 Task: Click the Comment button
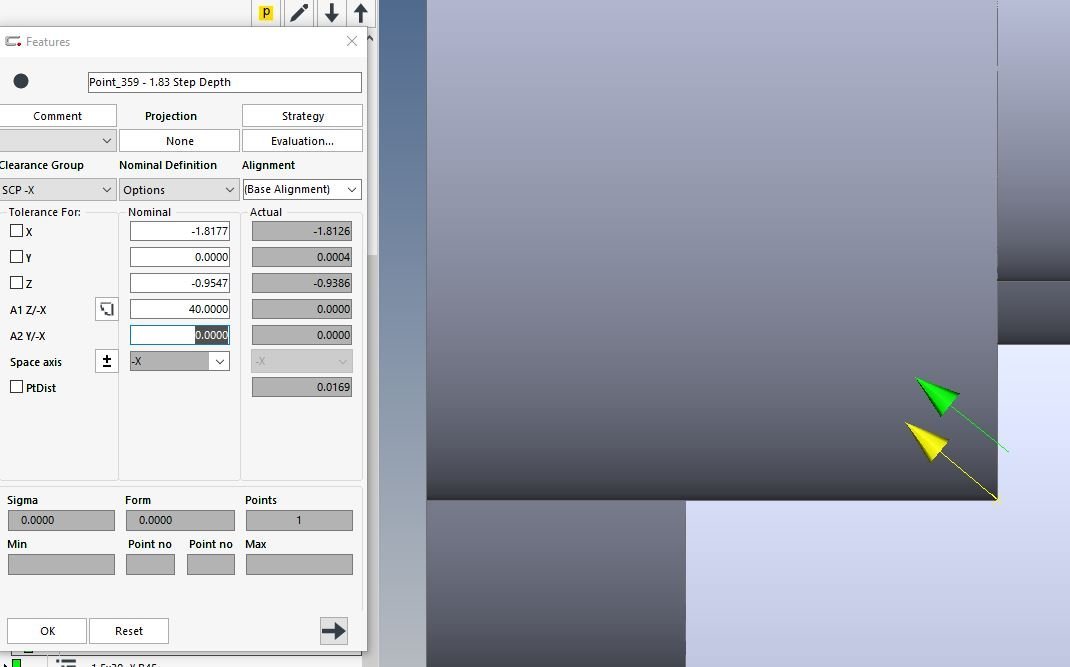[x=57, y=116]
